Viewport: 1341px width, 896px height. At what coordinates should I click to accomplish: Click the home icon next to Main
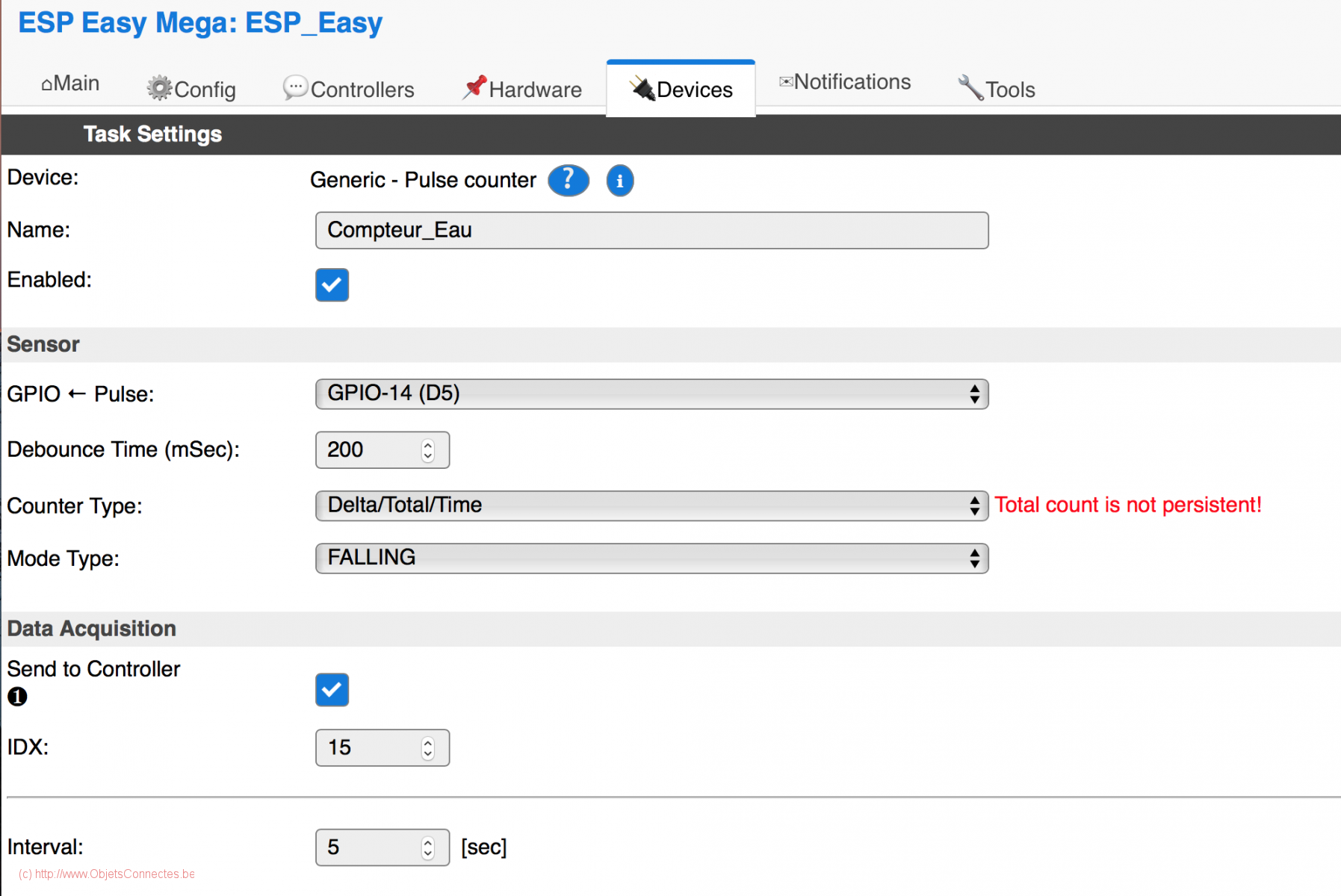tap(46, 84)
